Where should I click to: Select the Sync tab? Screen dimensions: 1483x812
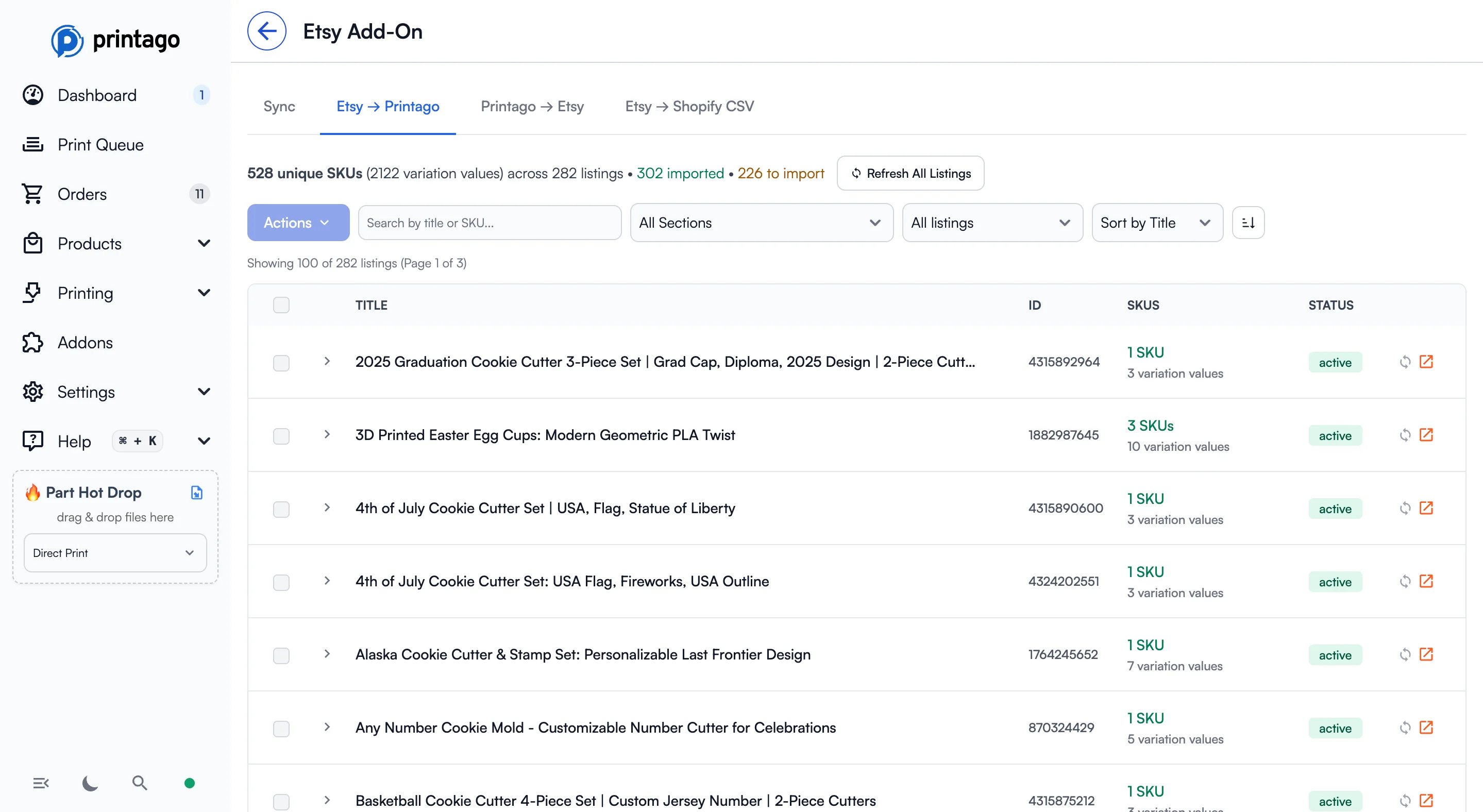click(x=279, y=107)
